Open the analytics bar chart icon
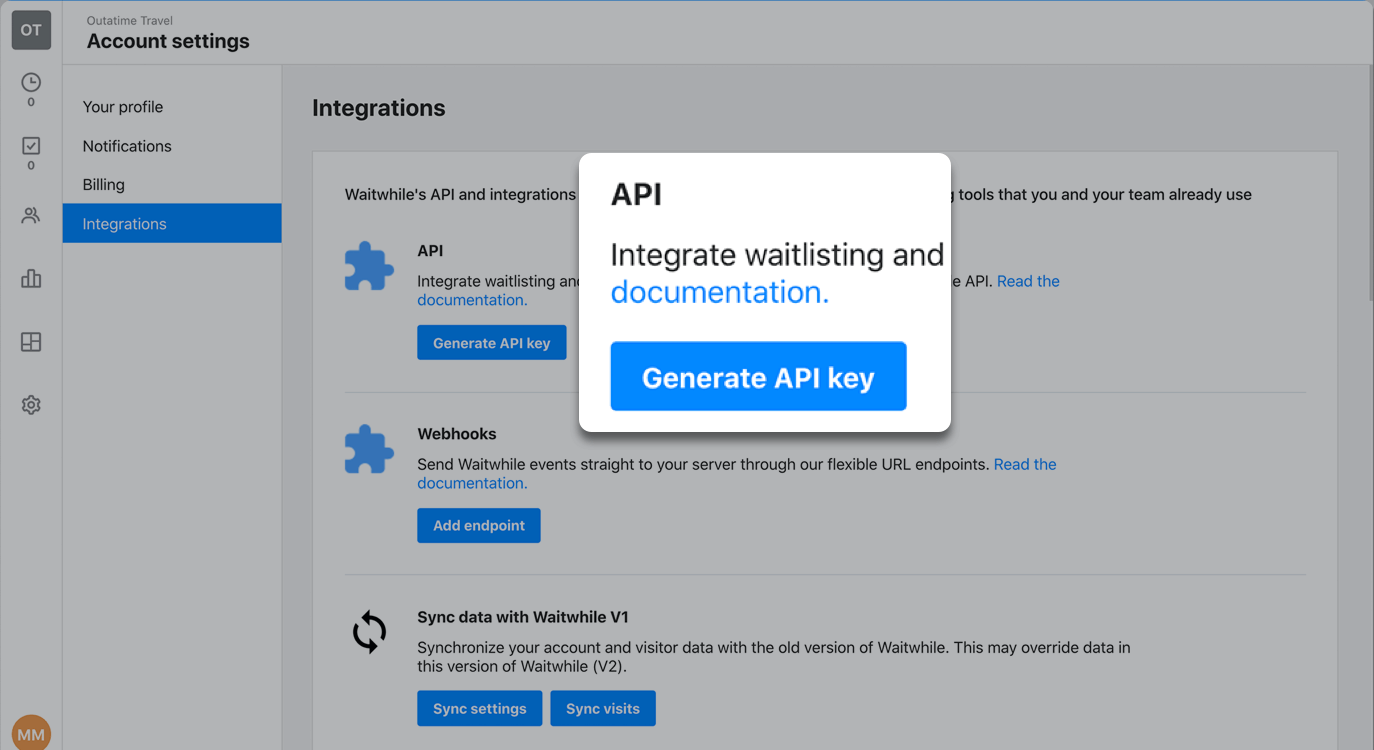Screen dimensions: 1374x750 tap(31, 278)
